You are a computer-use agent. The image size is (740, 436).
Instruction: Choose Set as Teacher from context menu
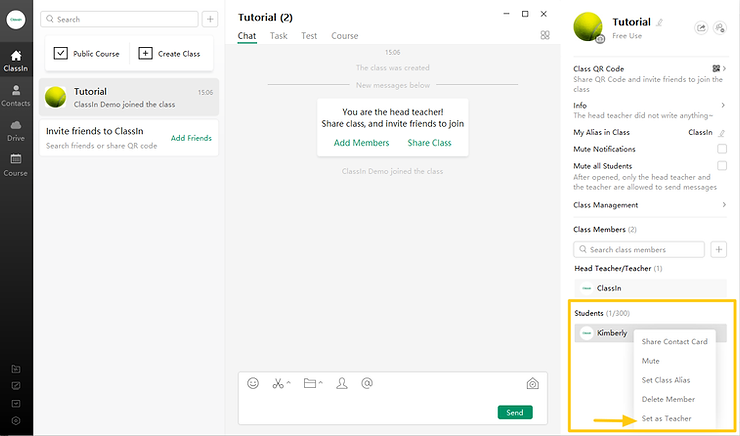pyautogui.click(x=666, y=418)
